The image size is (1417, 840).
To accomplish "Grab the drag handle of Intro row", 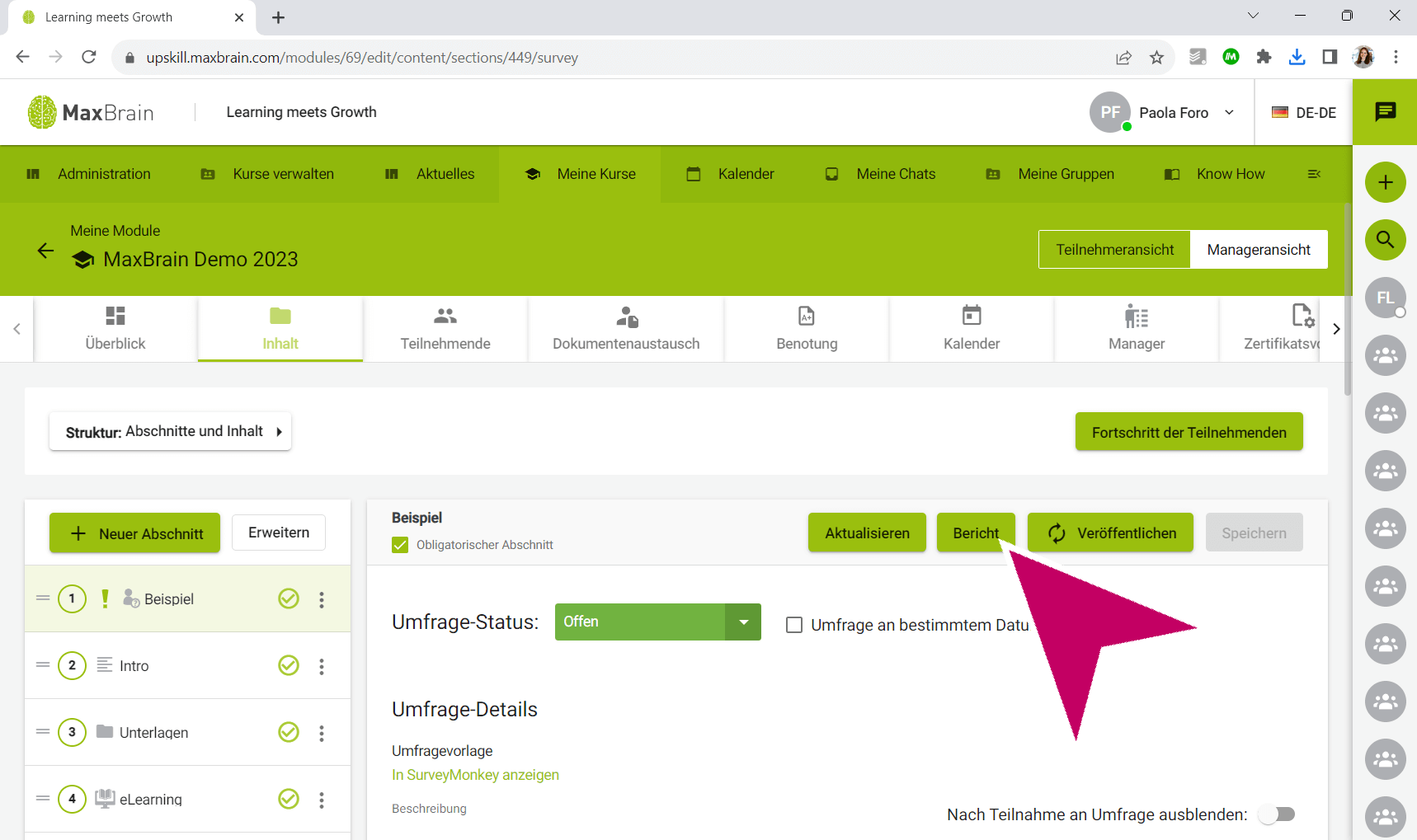I will (x=43, y=664).
